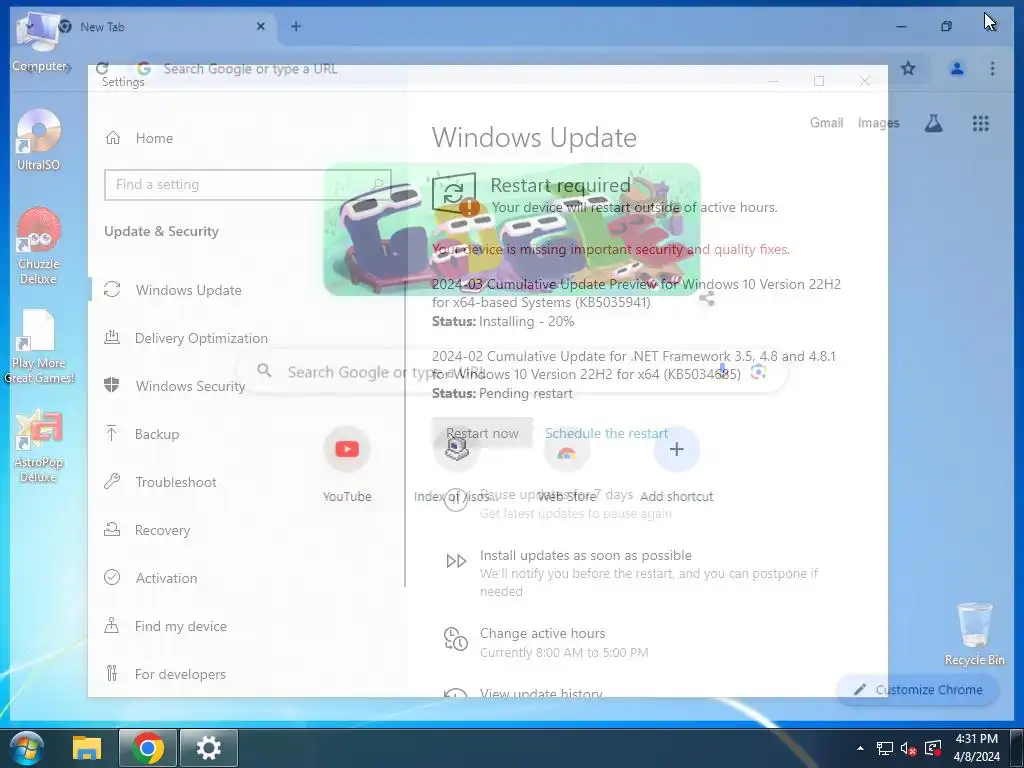Select Windows Update in the Settings sidebar
Image resolution: width=1024 pixels, height=768 pixels.
click(173, 290)
